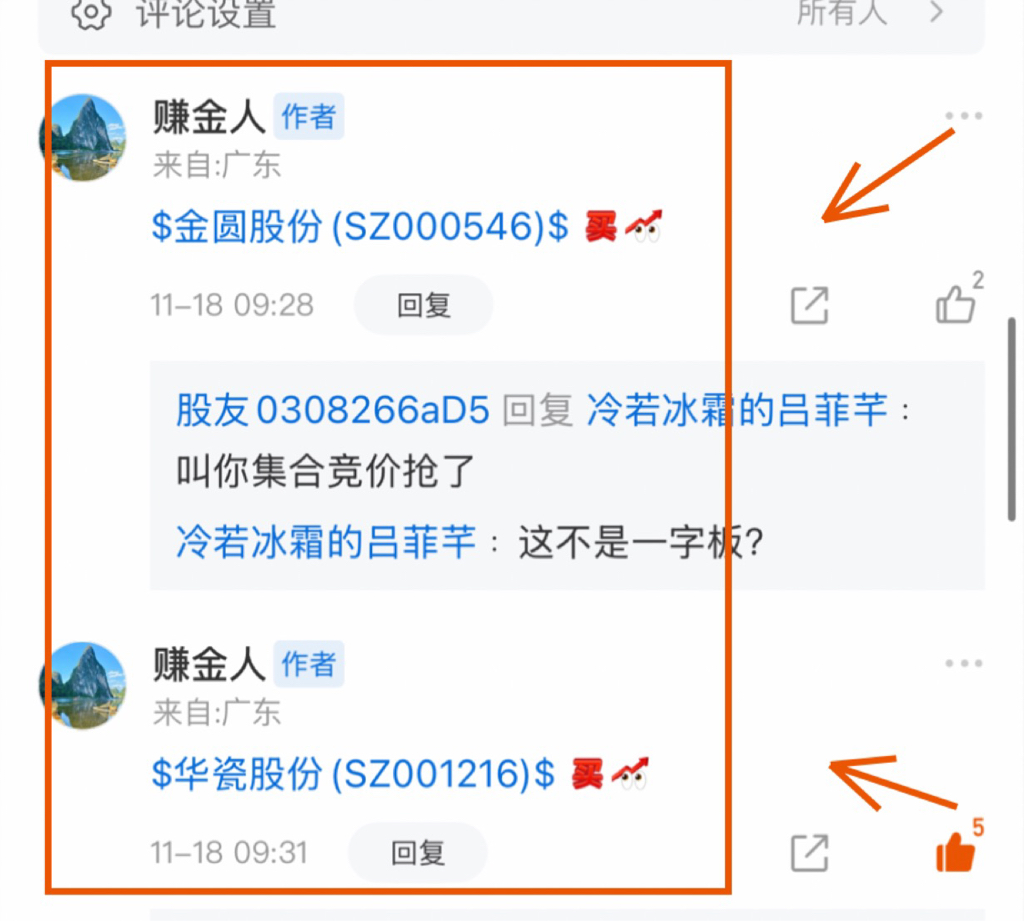
Task: Reply to the 09:31 comment
Action: pyautogui.click(x=418, y=852)
